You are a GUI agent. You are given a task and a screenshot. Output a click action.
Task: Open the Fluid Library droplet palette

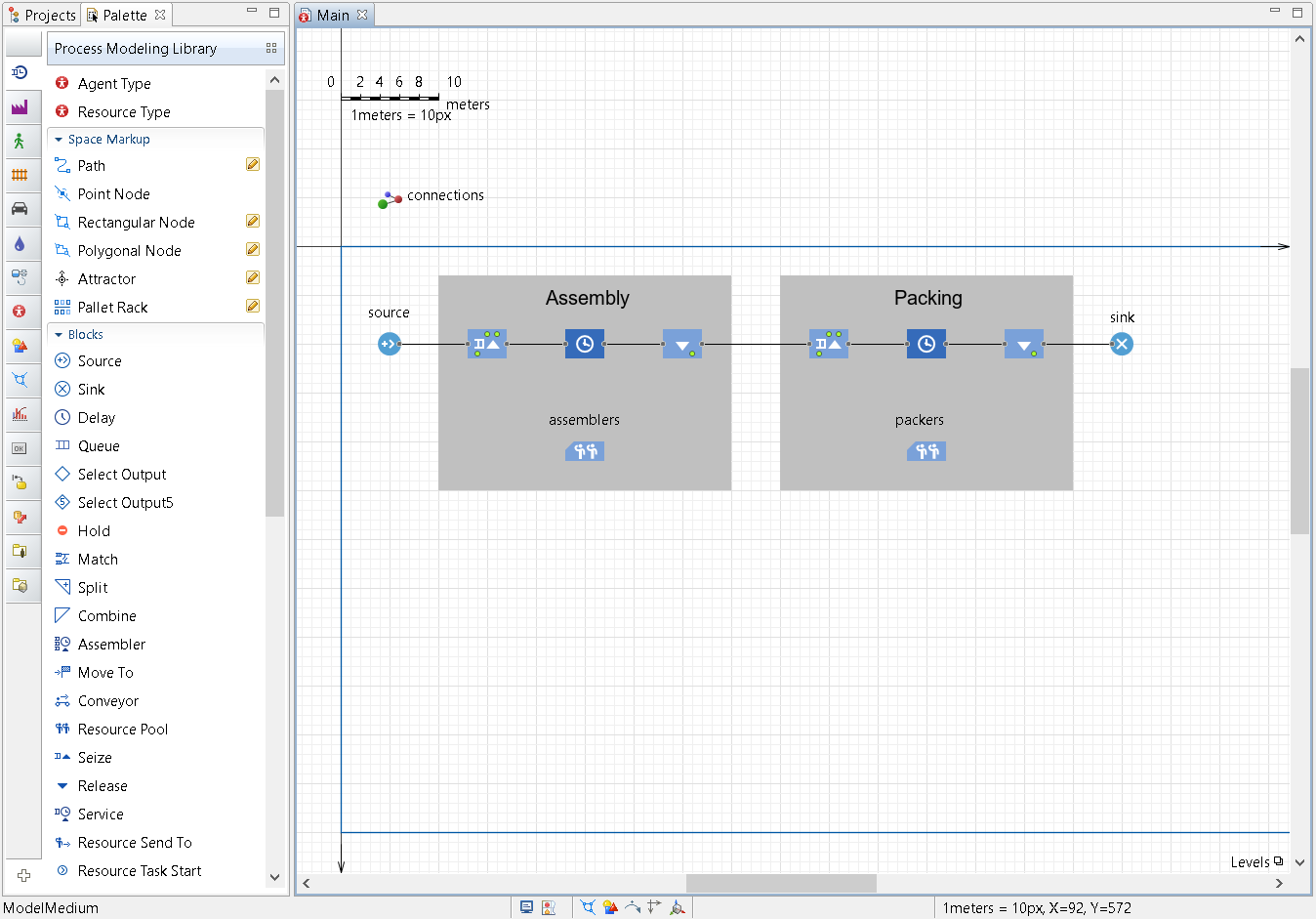20,243
